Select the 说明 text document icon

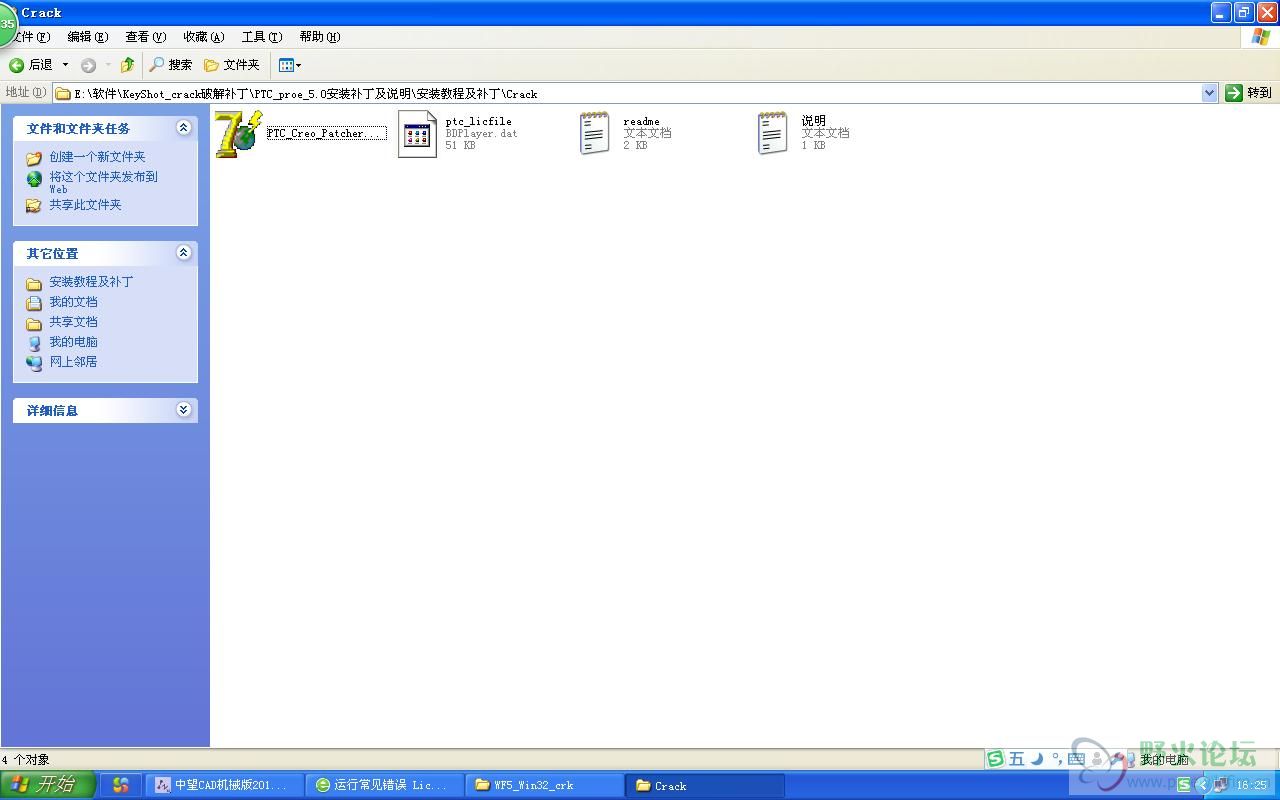coord(772,133)
